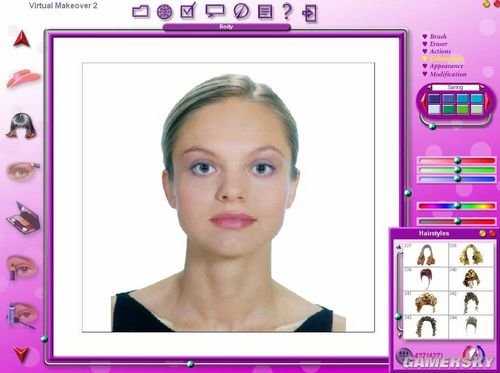This screenshot has height=373, width=500.
Task: Click the Hairstyles list down arrow
Action: 400,335
